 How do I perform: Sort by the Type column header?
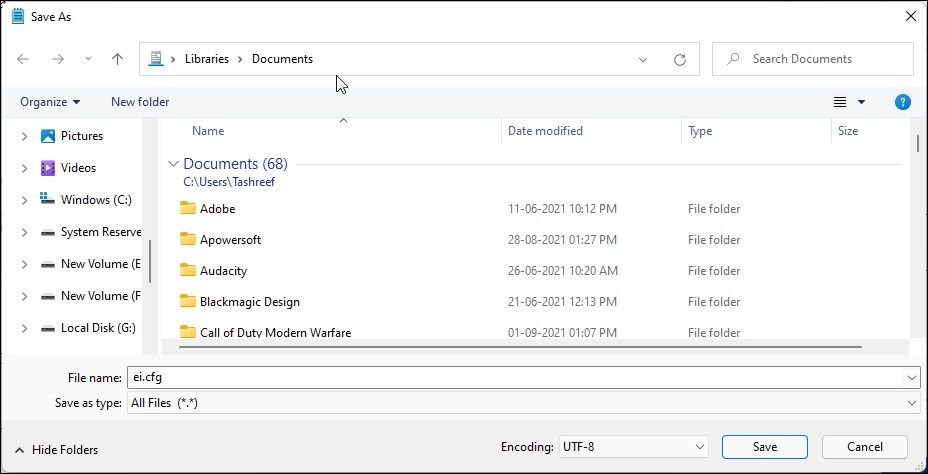(x=700, y=131)
